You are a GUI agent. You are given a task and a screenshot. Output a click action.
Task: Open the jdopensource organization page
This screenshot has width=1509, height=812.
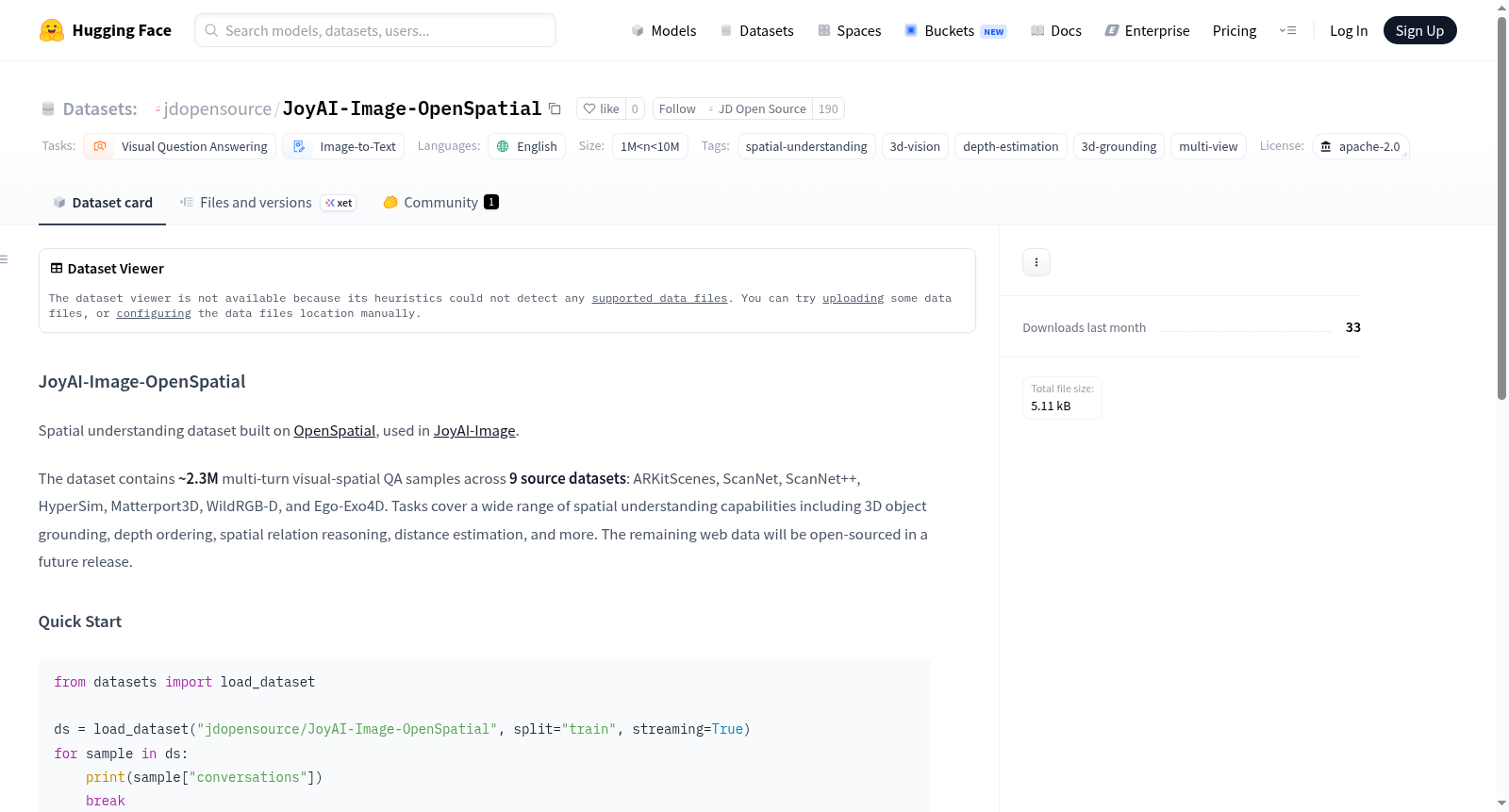pos(218,108)
